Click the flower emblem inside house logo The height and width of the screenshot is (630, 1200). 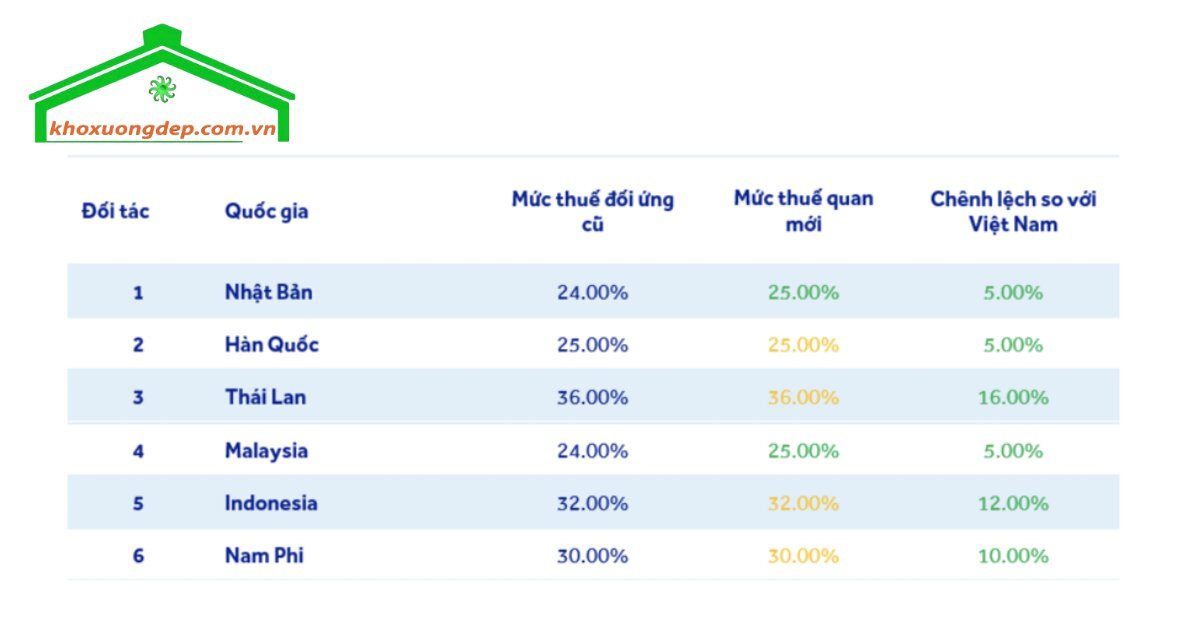pos(162,89)
